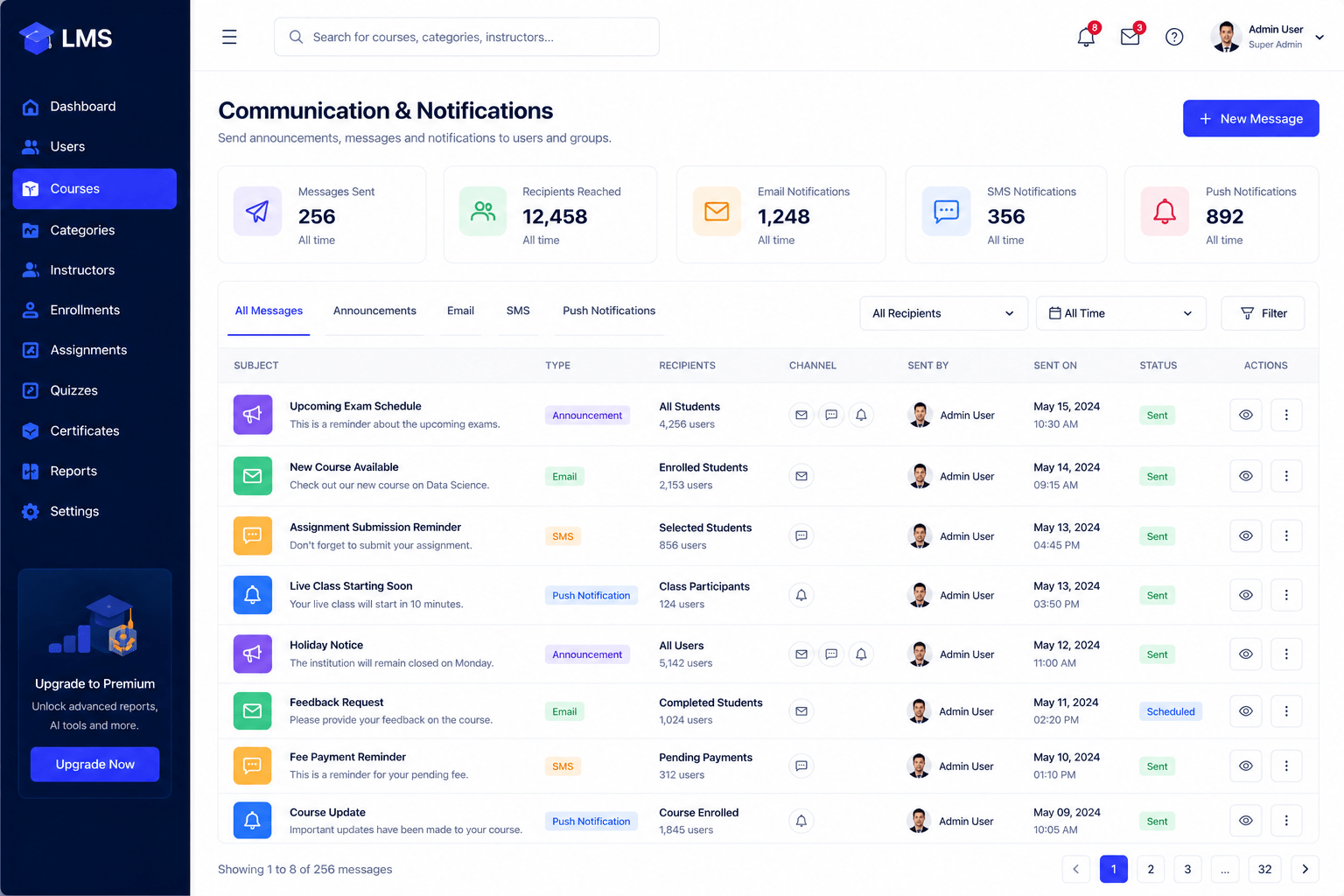This screenshot has width=1344, height=896.
Task: Click the SMS icon for Fee Payment Reminder
Action: click(x=252, y=766)
